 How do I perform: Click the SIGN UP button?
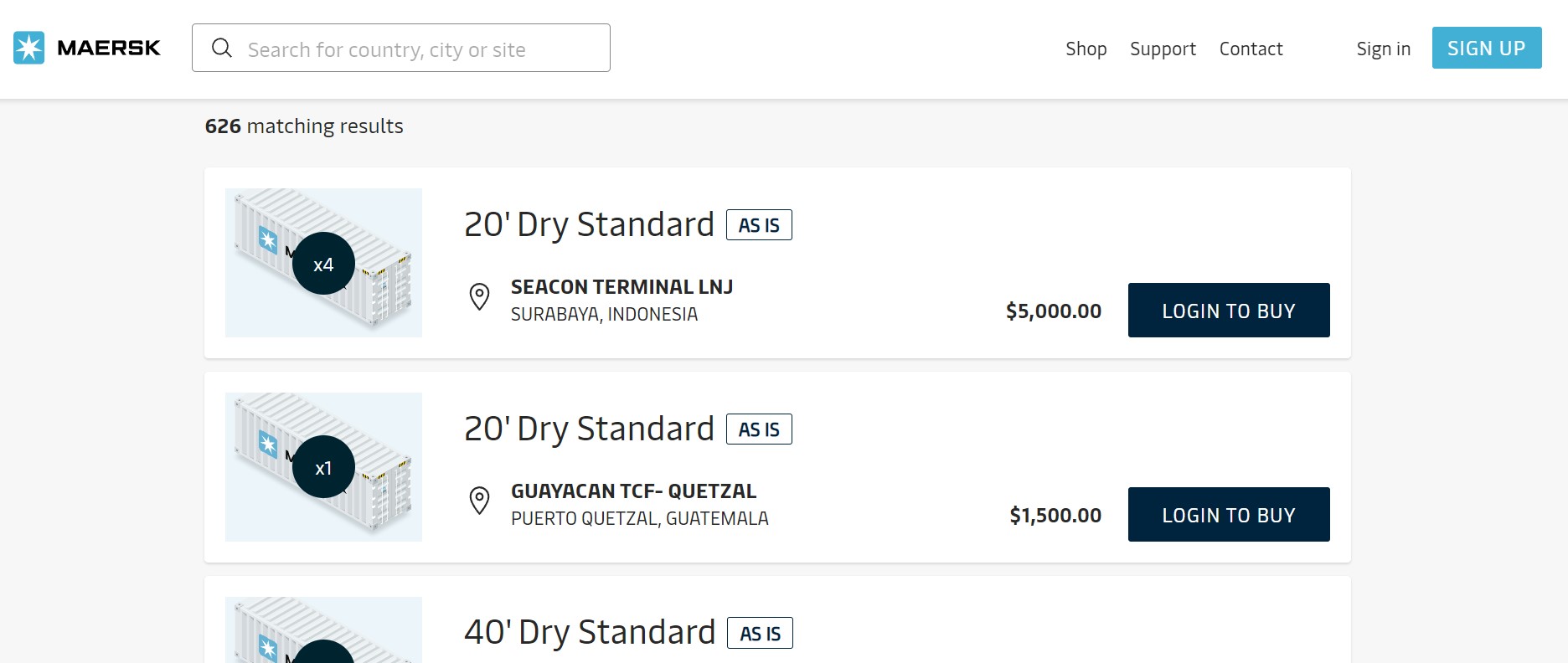pyautogui.click(x=1487, y=48)
